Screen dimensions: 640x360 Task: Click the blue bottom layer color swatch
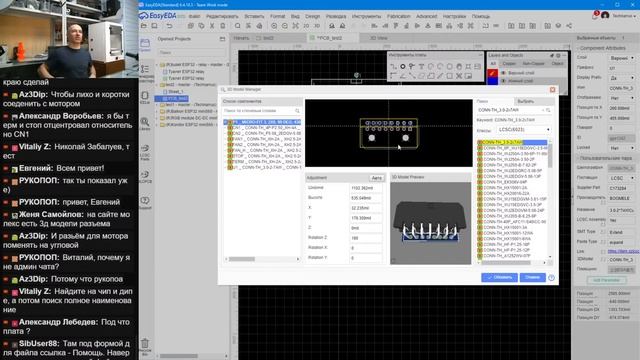point(492,81)
